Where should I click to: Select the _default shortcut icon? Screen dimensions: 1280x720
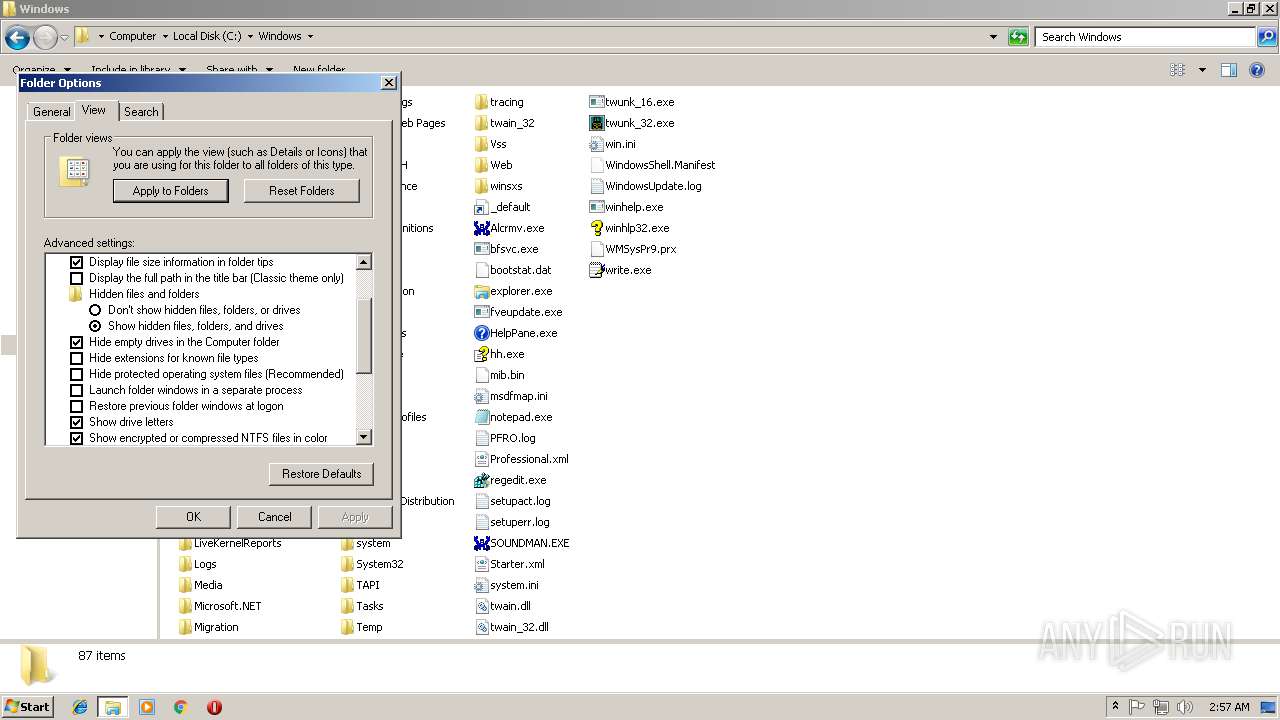[x=481, y=207]
